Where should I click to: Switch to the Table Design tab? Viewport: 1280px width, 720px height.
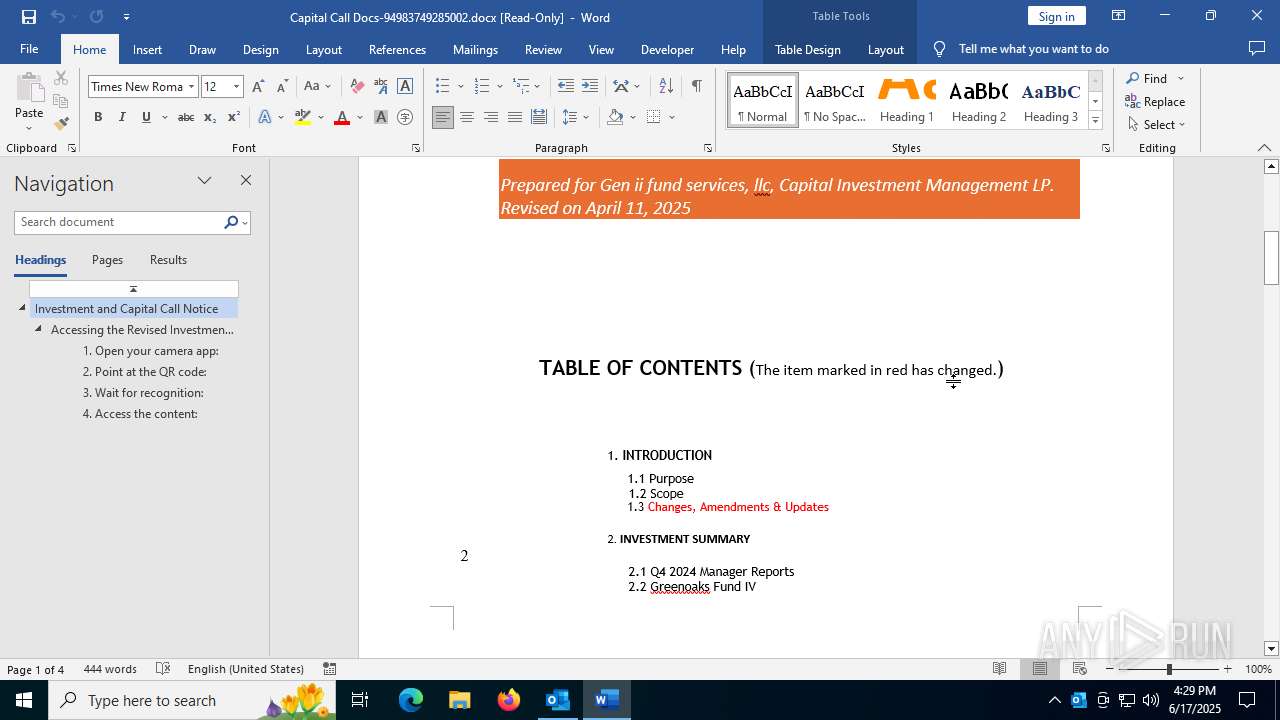[x=807, y=49]
